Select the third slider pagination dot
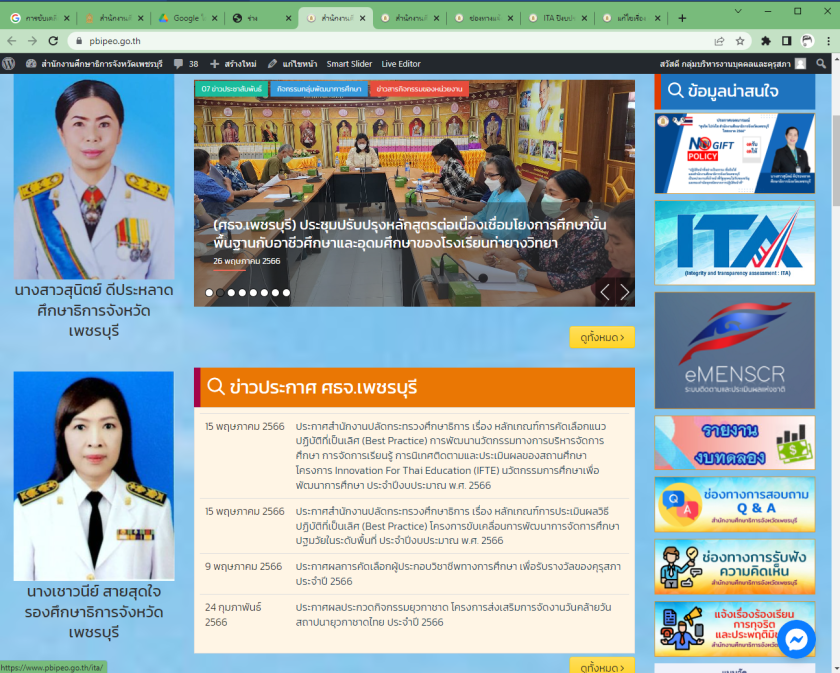The height and width of the screenshot is (673, 840). [231, 293]
